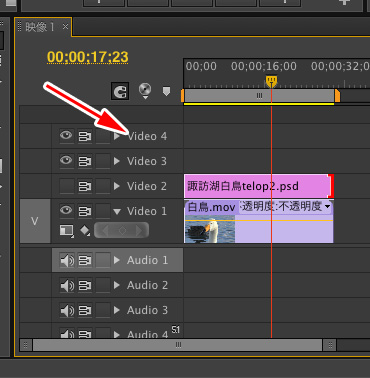This screenshot has height=378, width=370.
Task: Select the Audio 2 track label
Action: click(147, 285)
